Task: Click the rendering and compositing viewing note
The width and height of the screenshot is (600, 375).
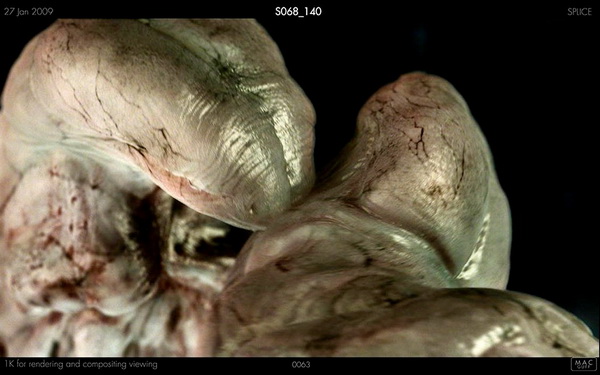Action: (81, 364)
